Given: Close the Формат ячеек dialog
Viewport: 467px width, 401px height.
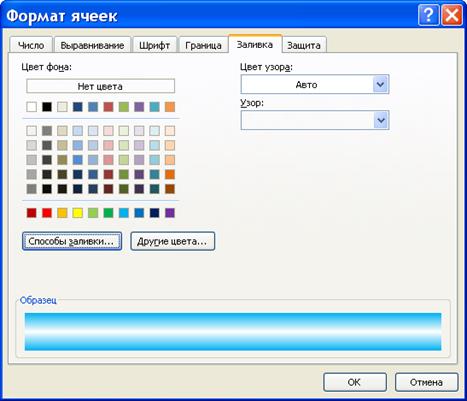Looking at the screenshot, I should tap(452, 15).
